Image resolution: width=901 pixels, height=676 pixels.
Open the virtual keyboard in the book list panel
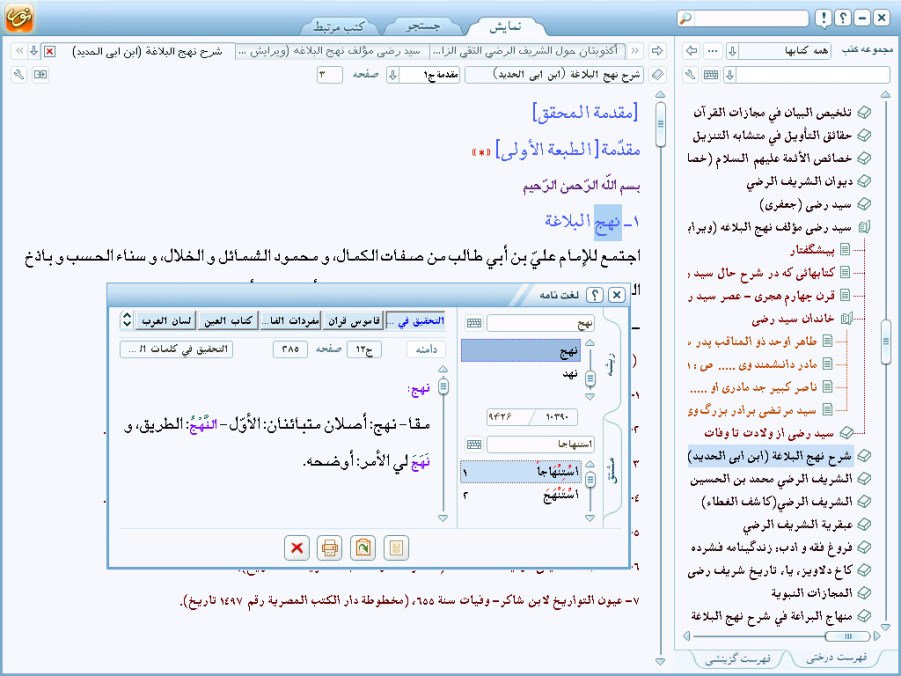711,75
